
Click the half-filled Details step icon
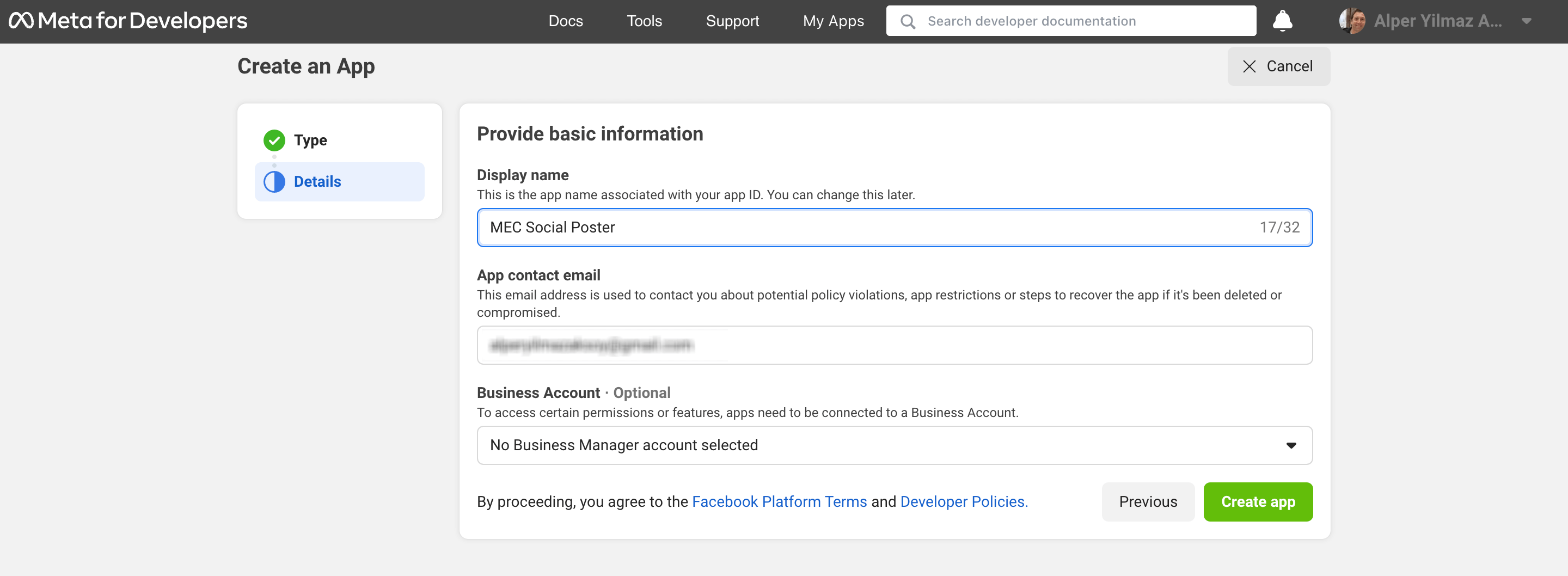[x=274, y=181]
